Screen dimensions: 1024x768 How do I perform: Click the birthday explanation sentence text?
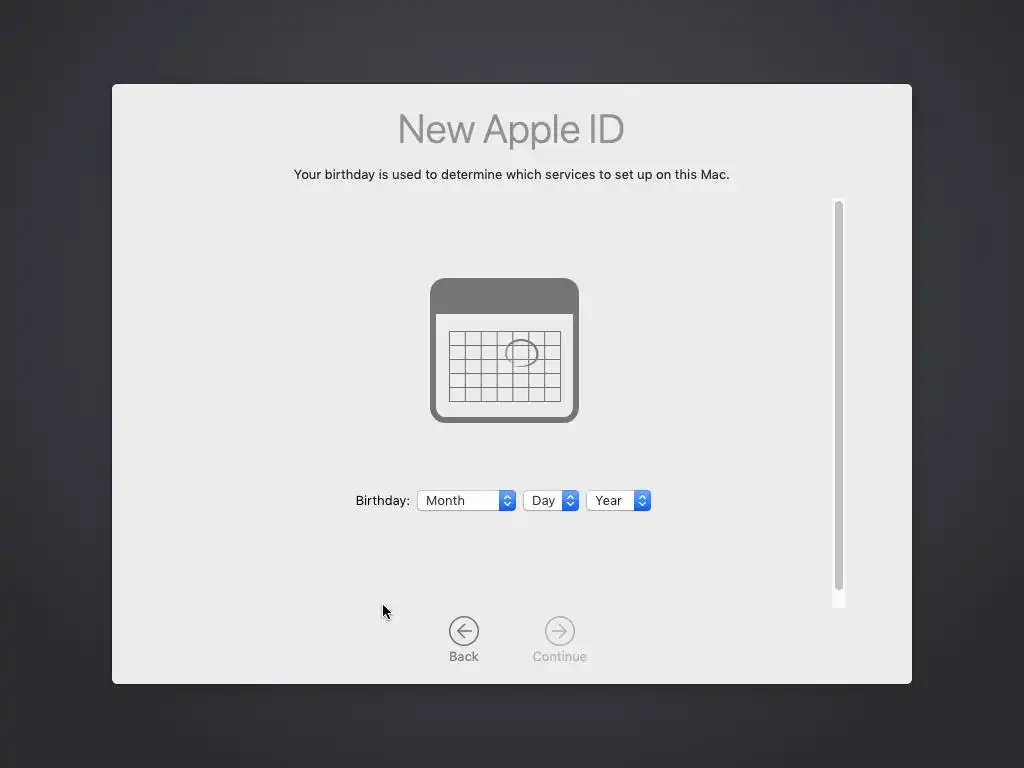click(x=511, y=174)
